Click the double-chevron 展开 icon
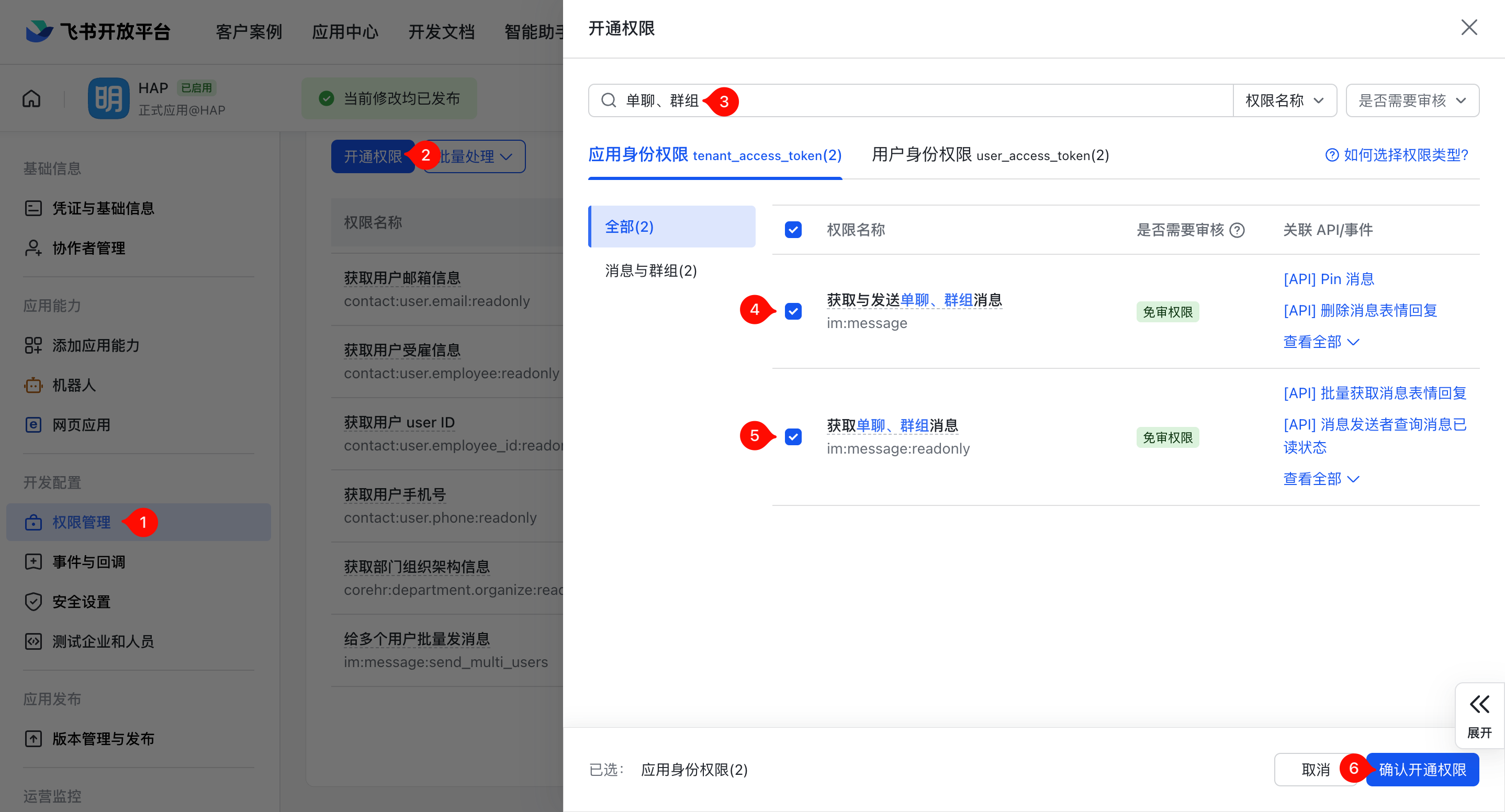Image resolution: width=1505 pixels, height=812 pixels. (1479, 704)
